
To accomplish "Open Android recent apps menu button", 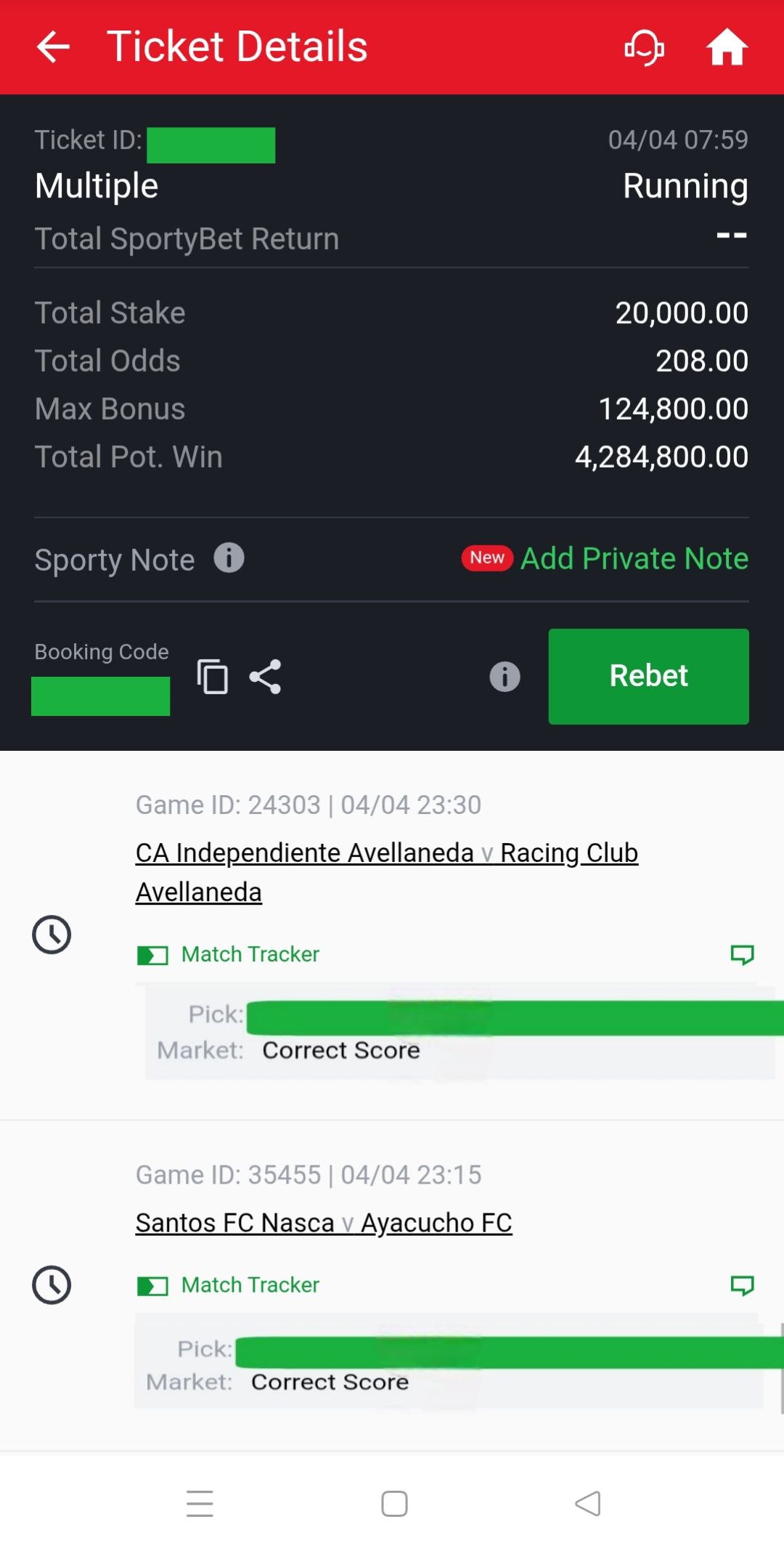I will coord(200,1503).
